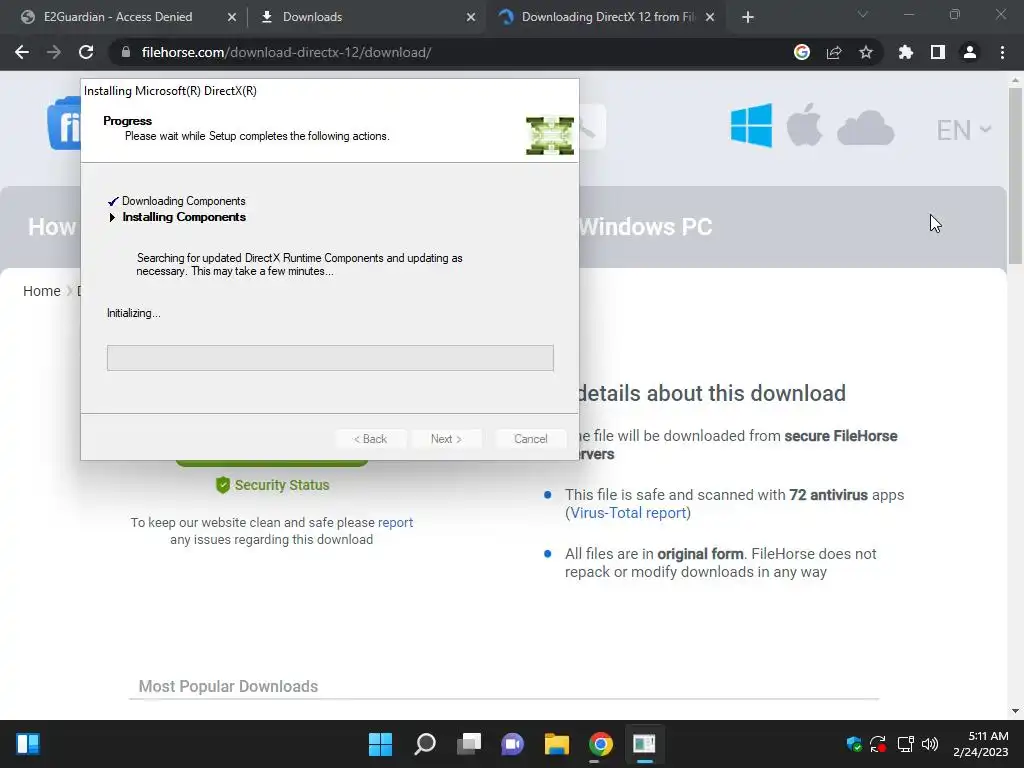Image resolution: width=1024 pixels, height=768 pixels.
Task: Click "Downloading Components" step text
Action: coord(184,201)
